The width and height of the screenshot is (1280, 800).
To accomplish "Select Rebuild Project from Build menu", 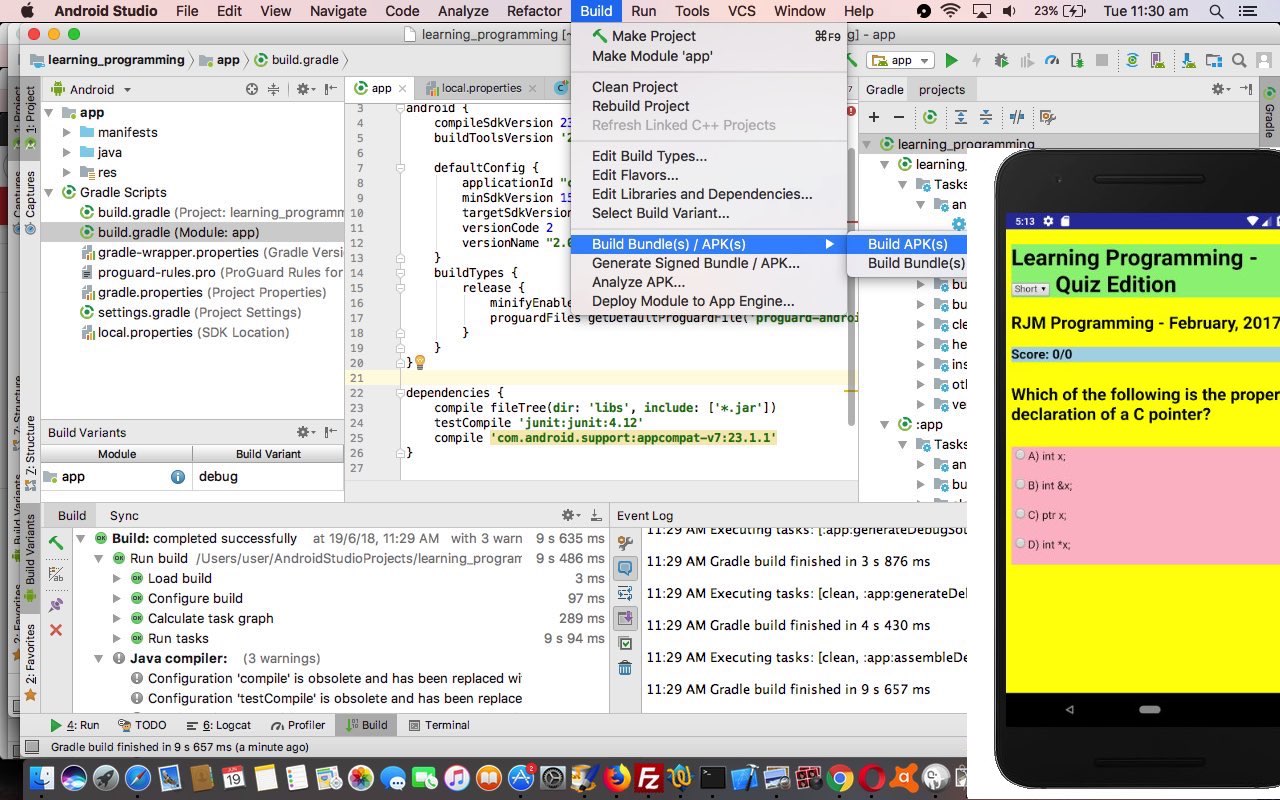I will 709,106.
